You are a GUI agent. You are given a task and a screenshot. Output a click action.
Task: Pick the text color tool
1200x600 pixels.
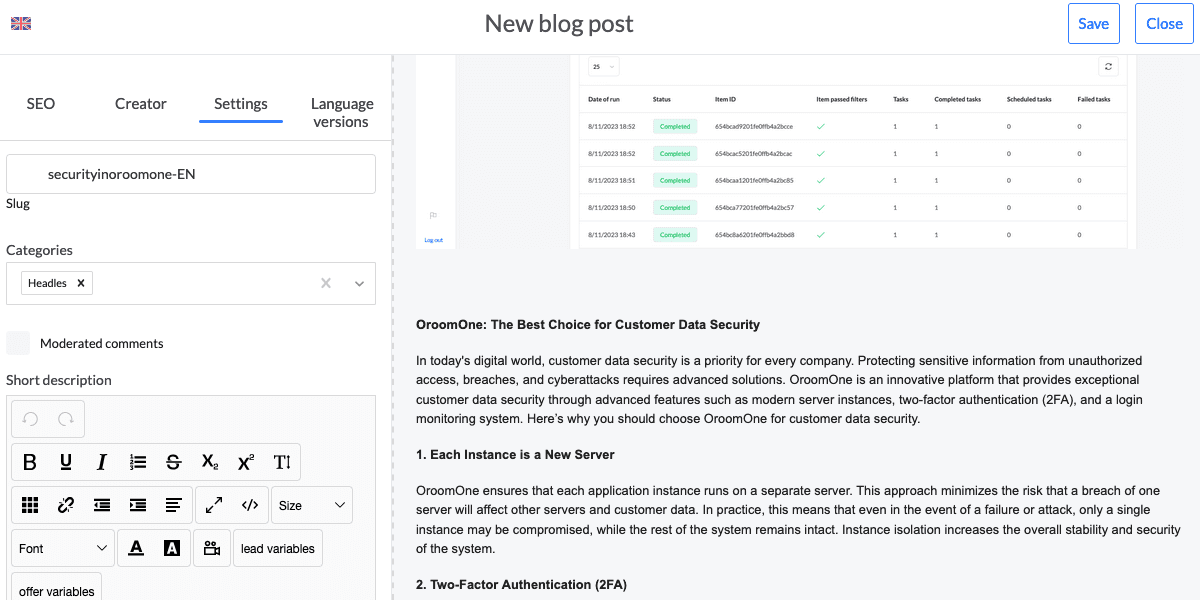click(x=136, y=548)
